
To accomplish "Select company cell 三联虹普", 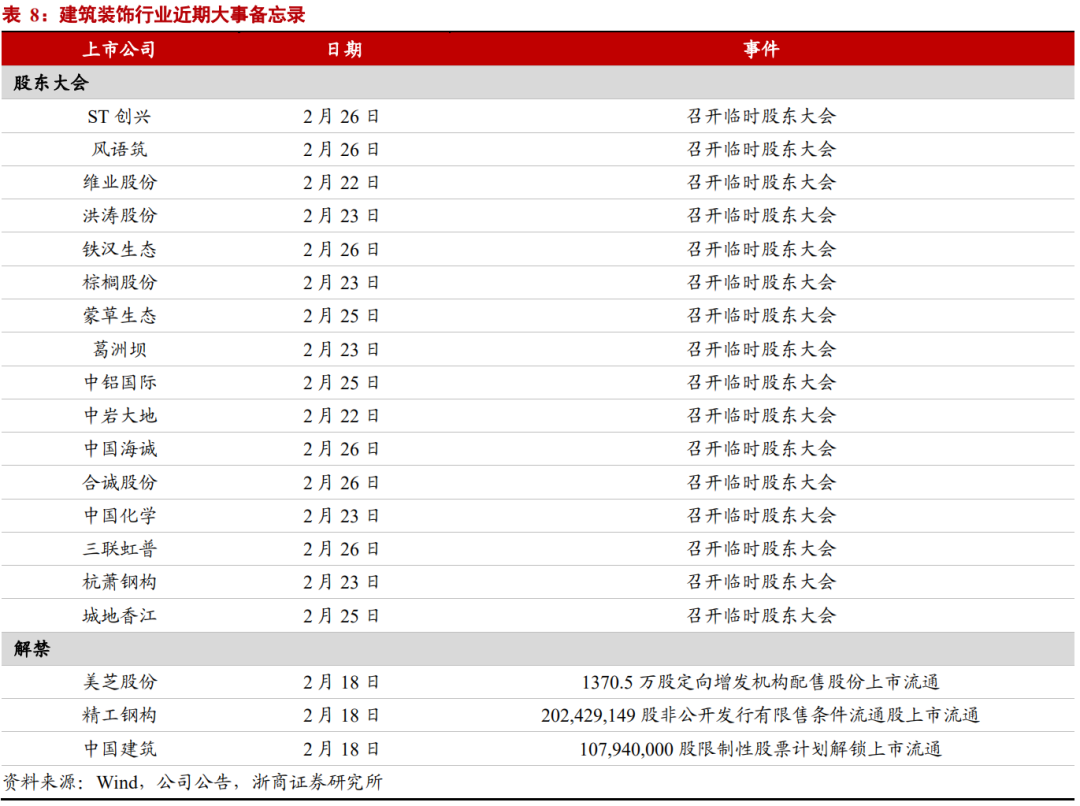I will (119, 549).
